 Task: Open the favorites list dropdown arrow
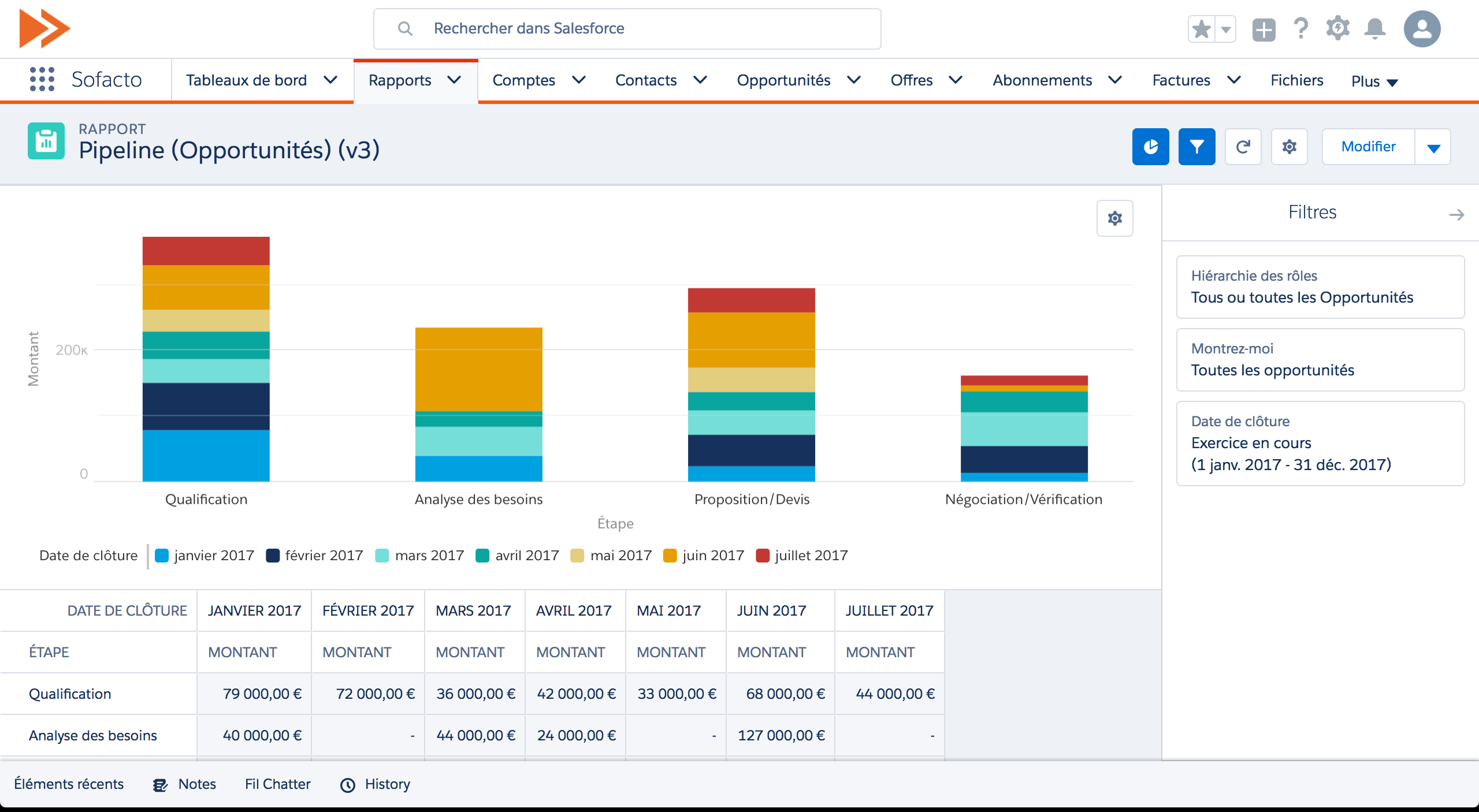click(x=1225, y=29)
